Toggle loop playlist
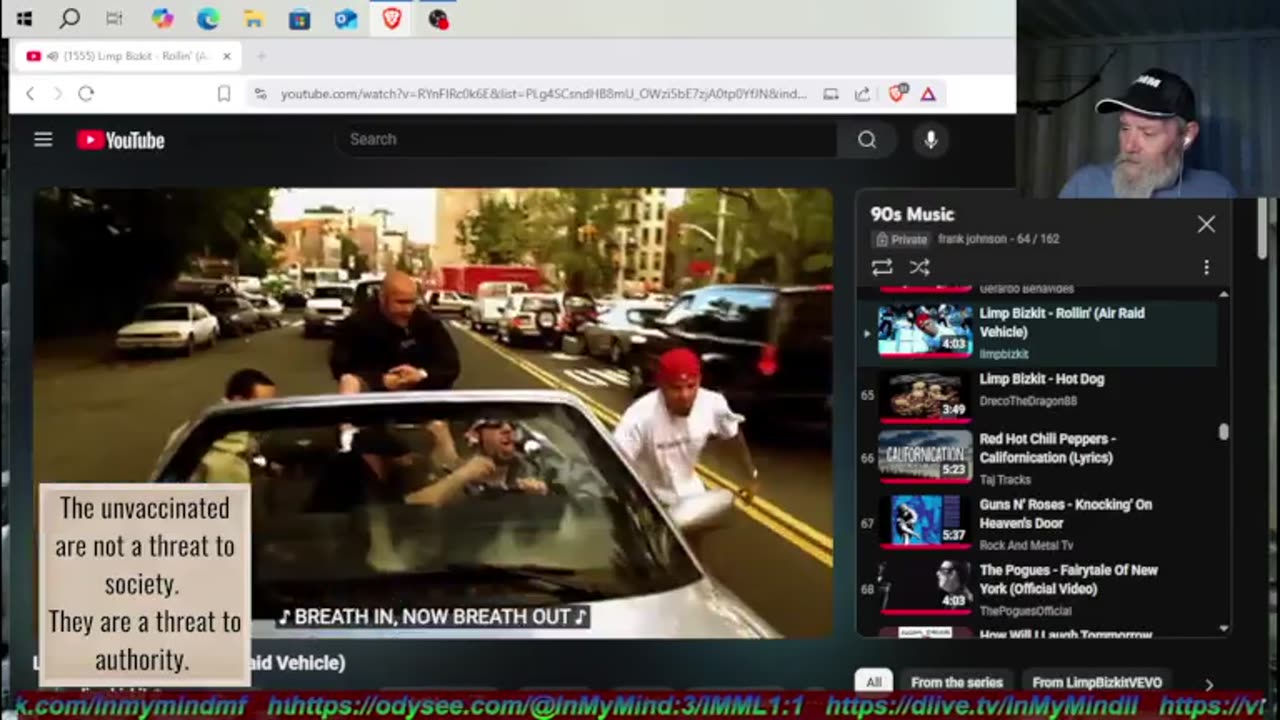1280x720 pixels. point(882,267)
